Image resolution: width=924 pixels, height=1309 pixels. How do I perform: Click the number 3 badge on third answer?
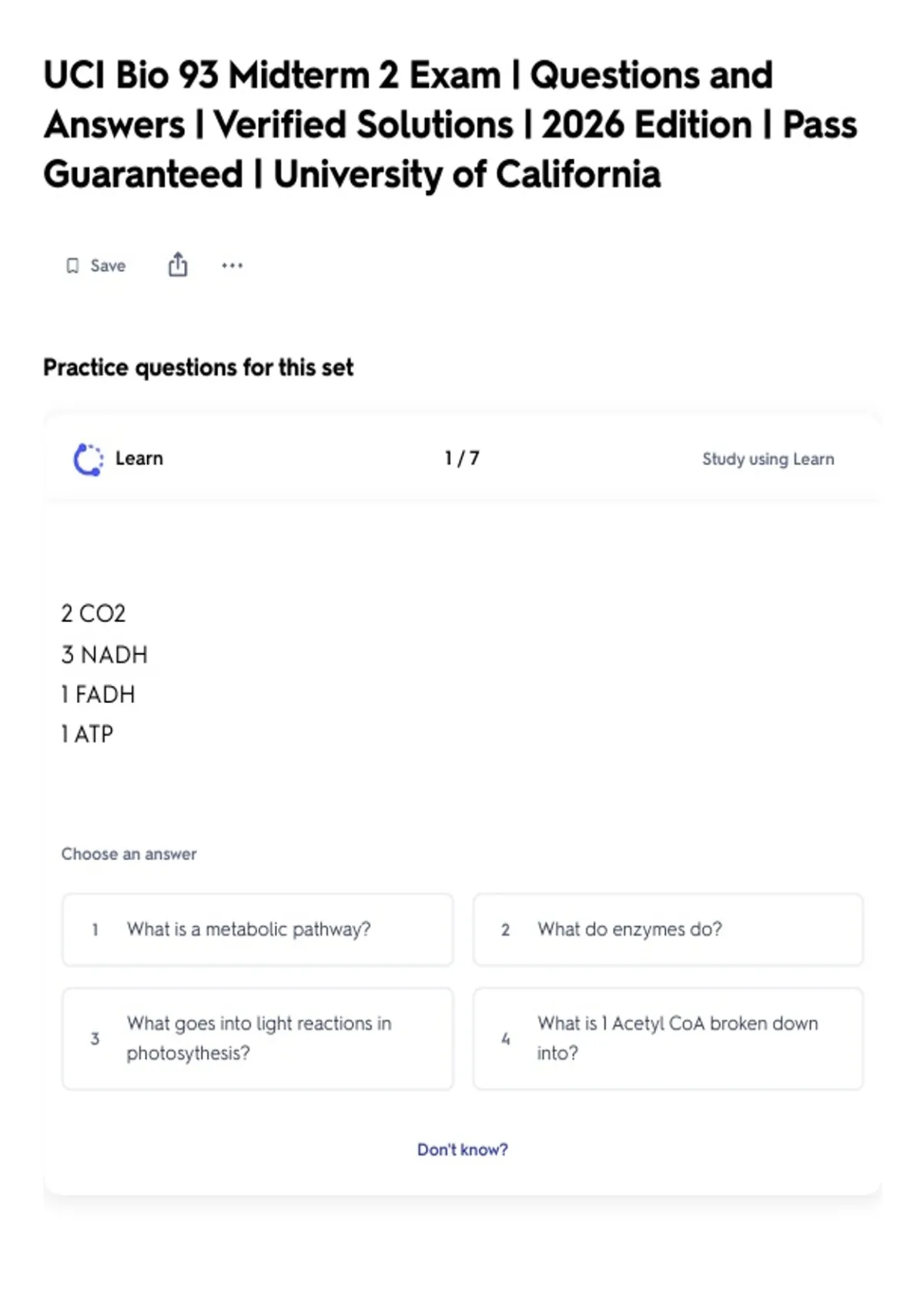point(95,1039)
